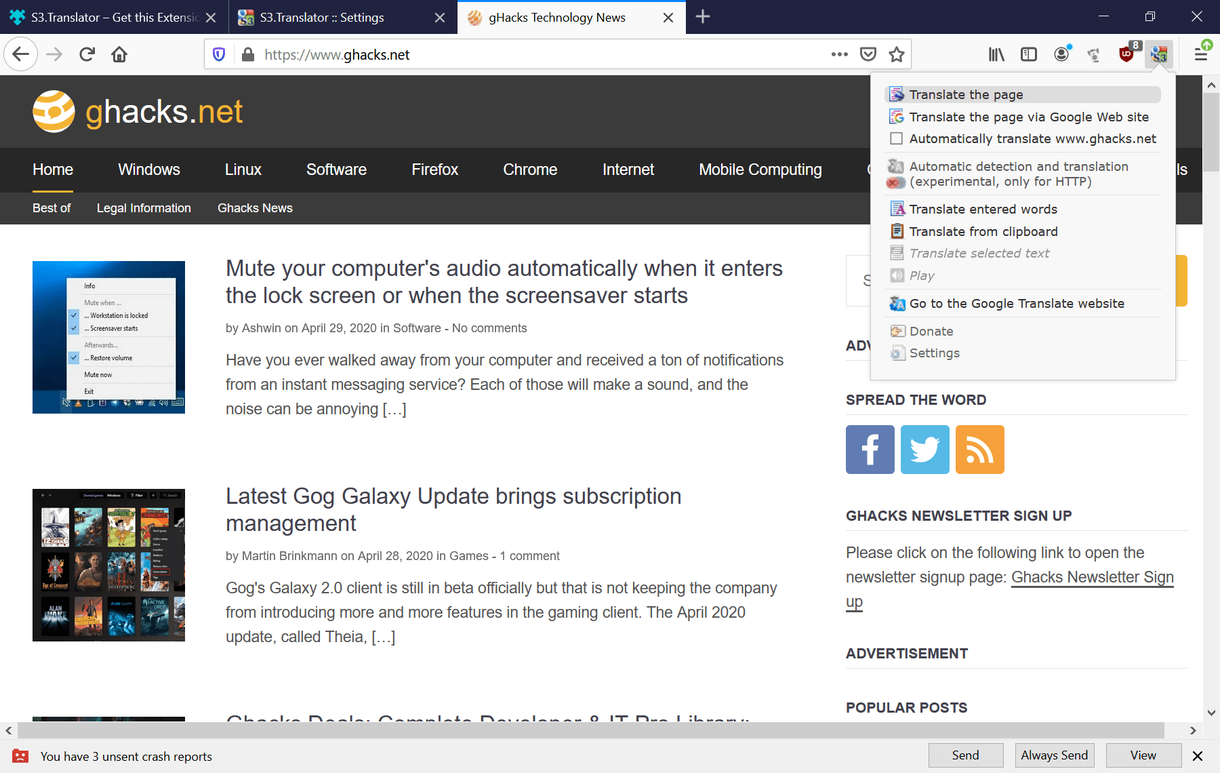Viewport: 1220px width, 773px height.
Task: Open the page actions three-dot menu
Action: [x=840, y=55]
